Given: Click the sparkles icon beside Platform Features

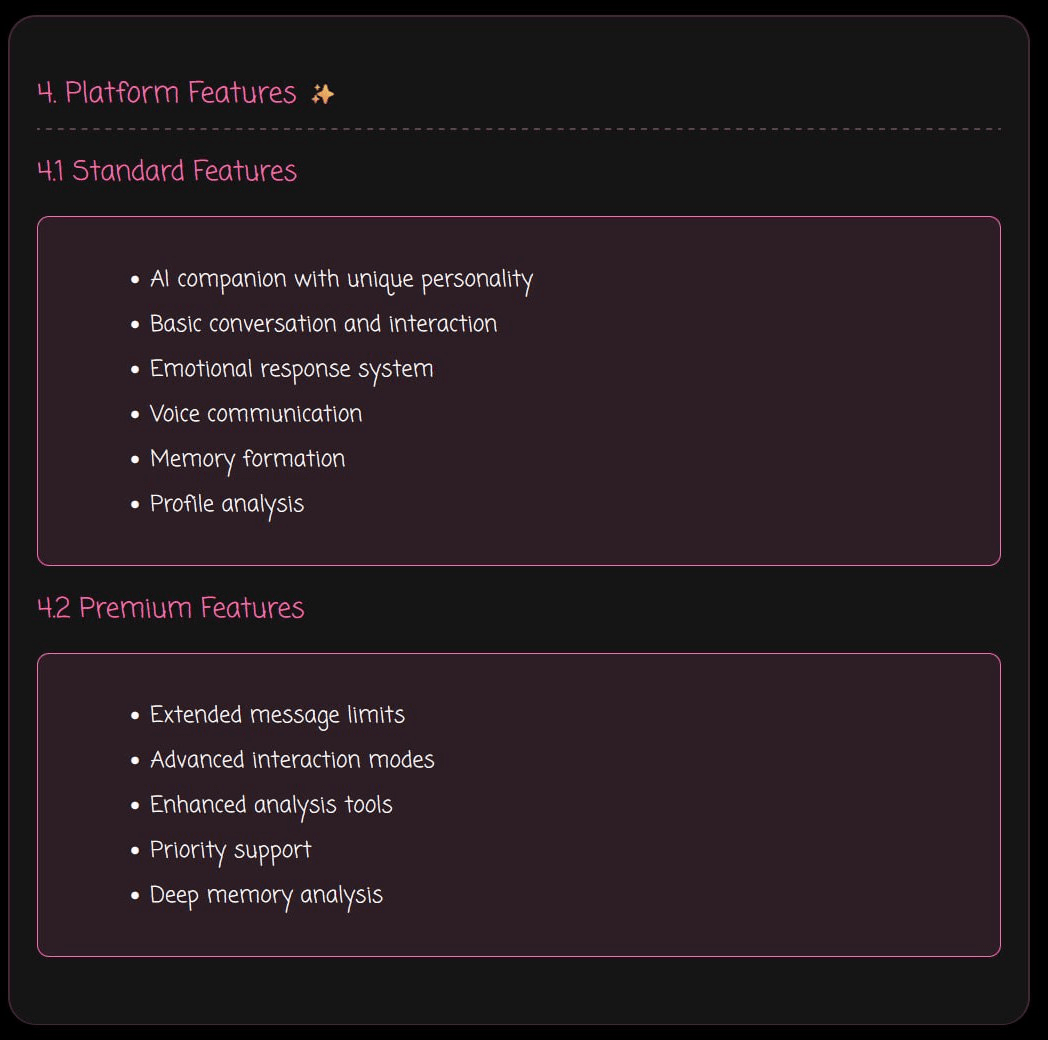Looking at the screenshot, I should (322, 94).
